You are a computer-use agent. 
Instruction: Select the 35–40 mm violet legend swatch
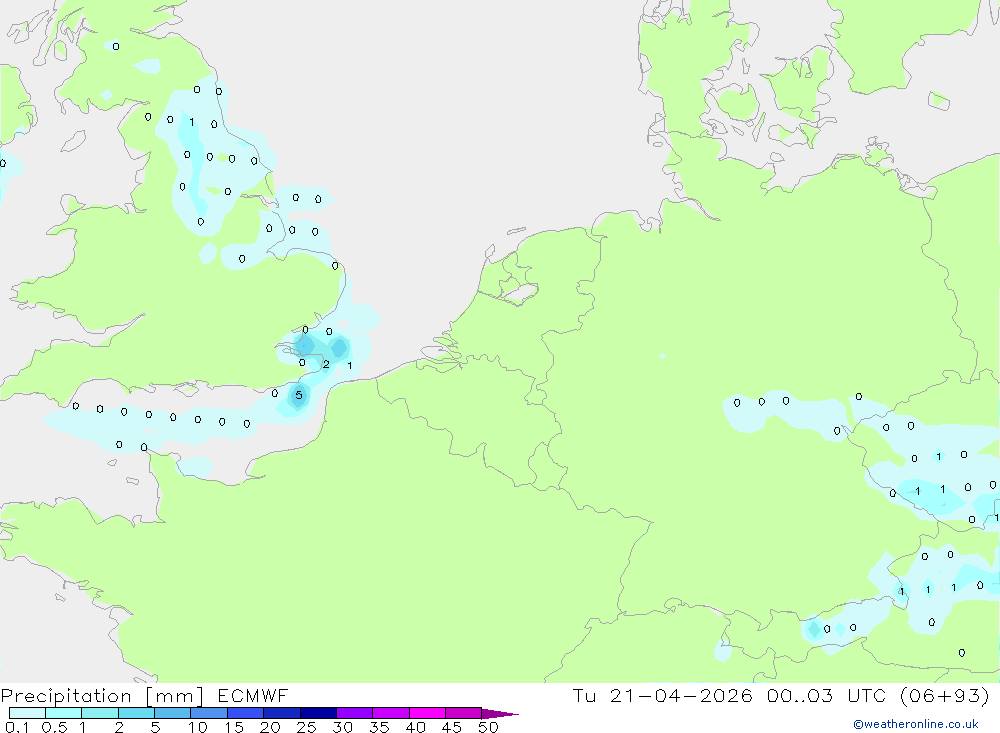pyautogui.click(x=391, y=713)
